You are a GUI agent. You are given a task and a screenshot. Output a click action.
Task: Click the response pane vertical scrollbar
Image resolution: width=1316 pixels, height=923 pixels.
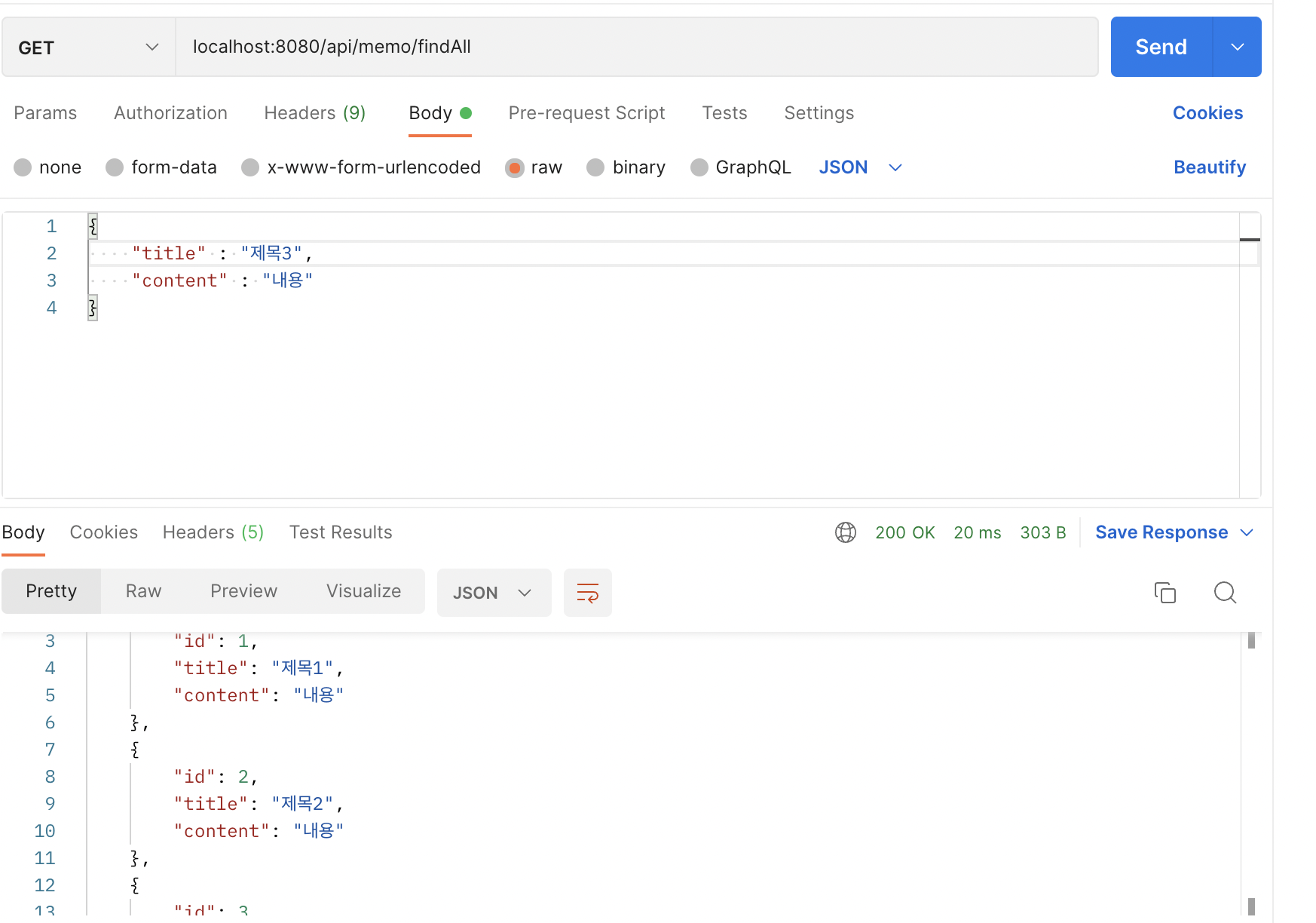pyautogui.click(x=1251, y=773)
